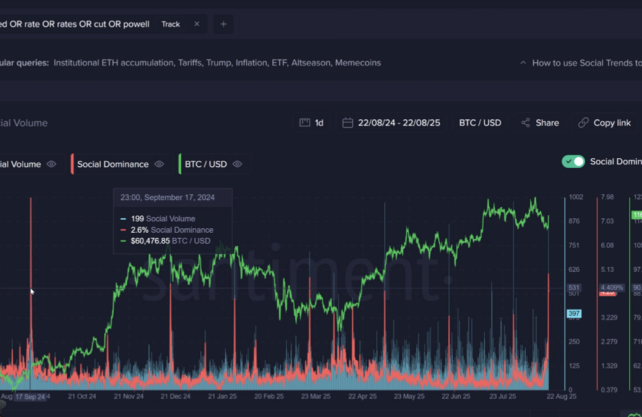Screen dimensions: 642x417
Task: Select the Social Dominance metric label
Action: [x=113, y=164]
